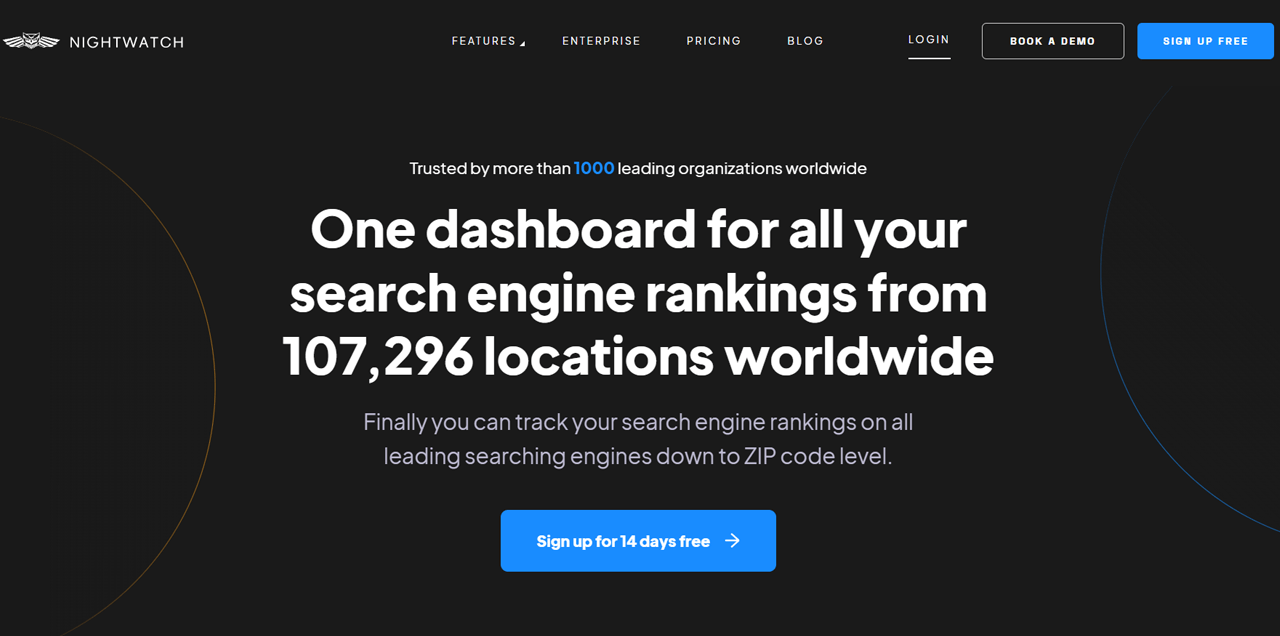Click the '107,296 locations worldwide' heading line
The image size is (1280, 636).
(x=638, y=357)
